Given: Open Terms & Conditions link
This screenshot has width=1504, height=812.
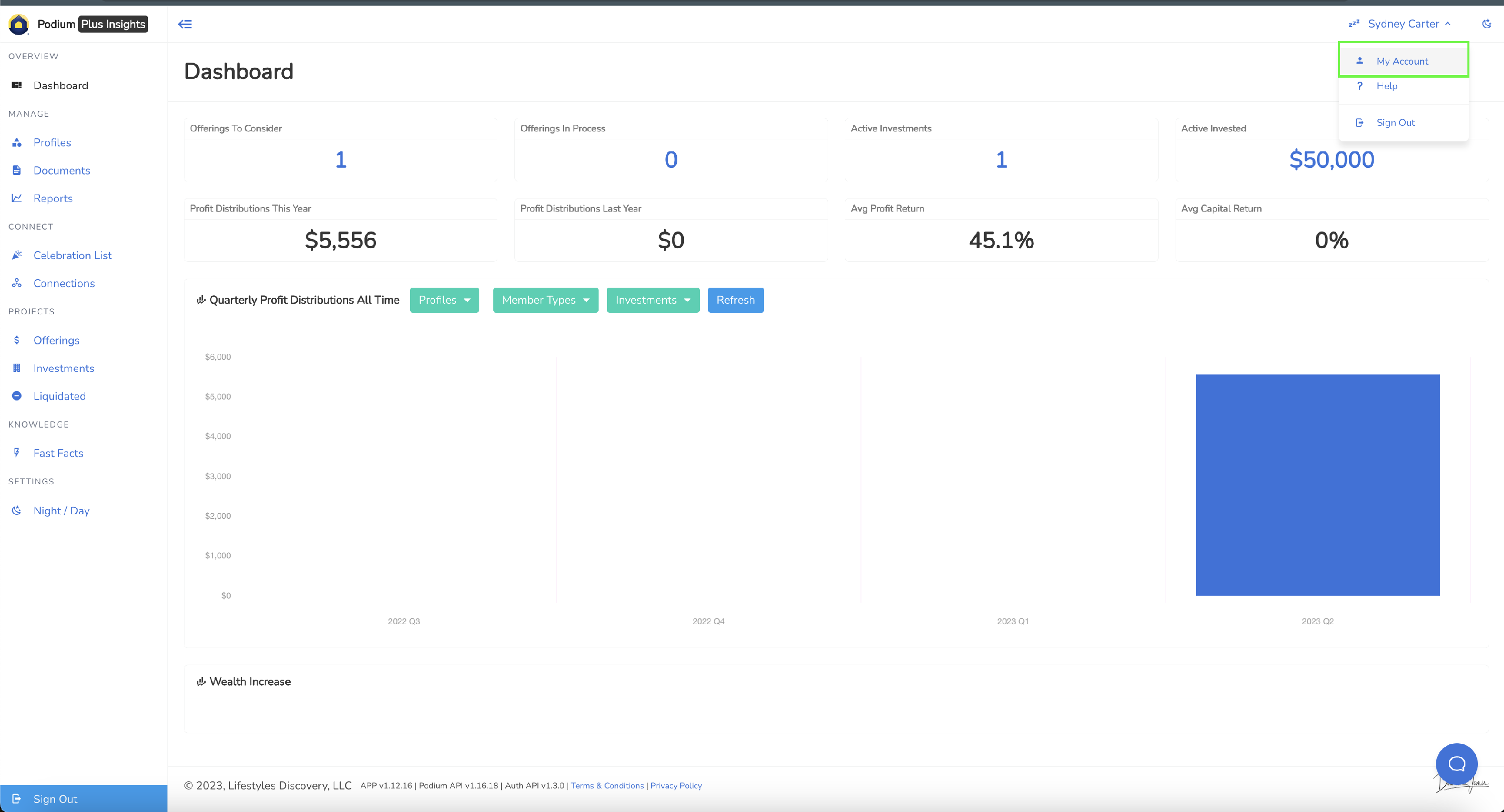Looking at the screenshot, I should click(607, 786).
